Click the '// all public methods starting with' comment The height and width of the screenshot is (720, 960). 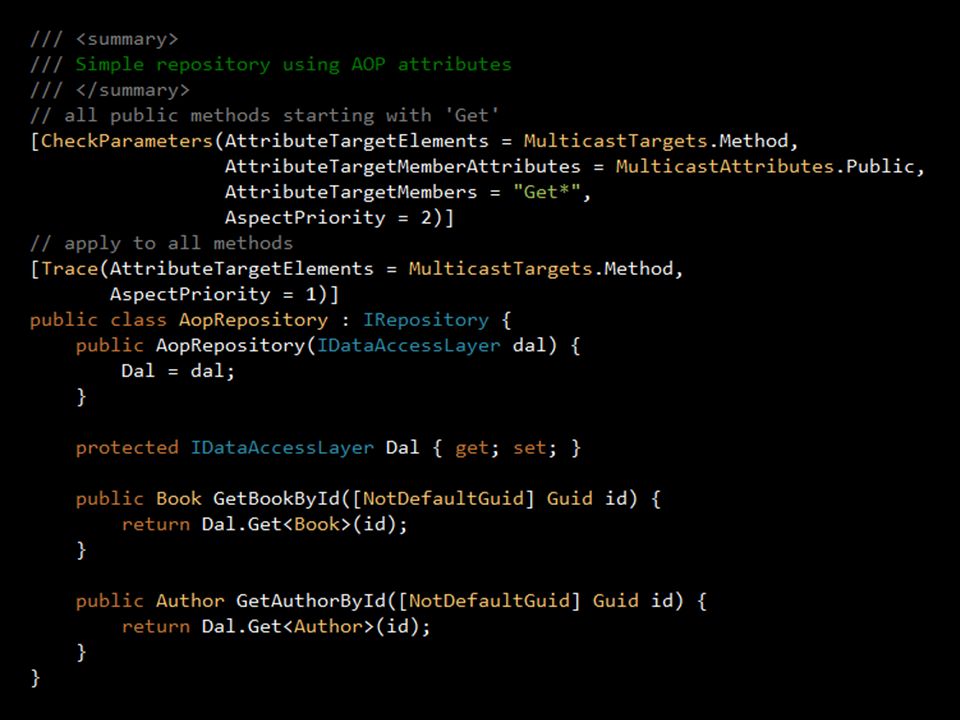point(265,115)
